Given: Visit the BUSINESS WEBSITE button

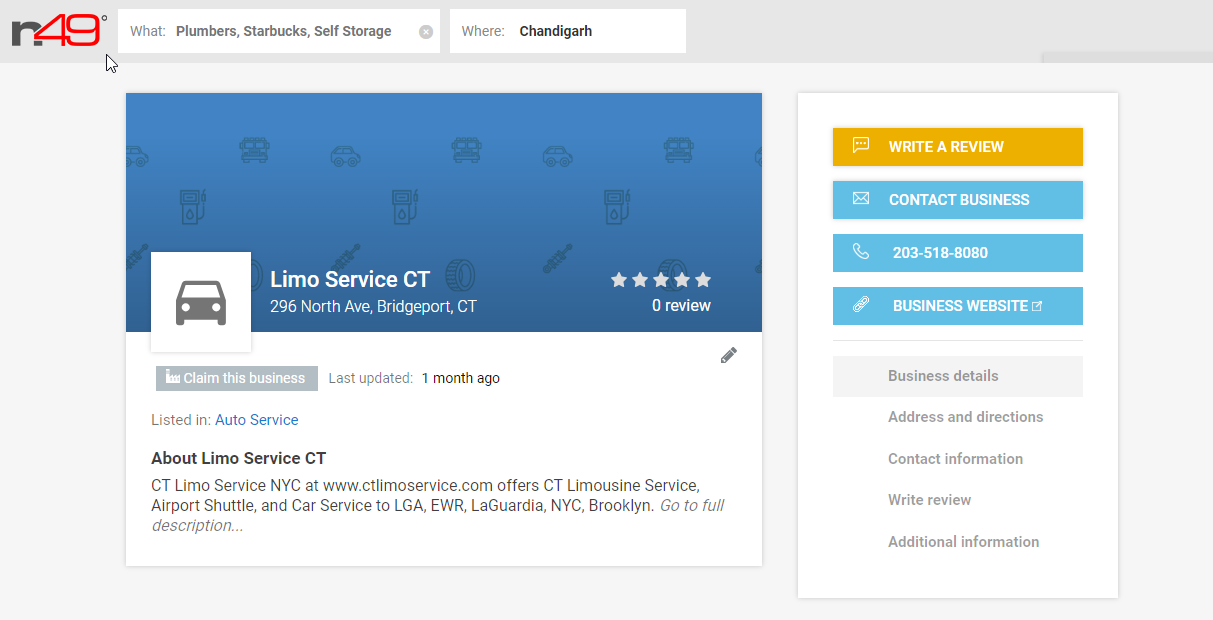Looking at the screenshot, I should click(958, 306).
